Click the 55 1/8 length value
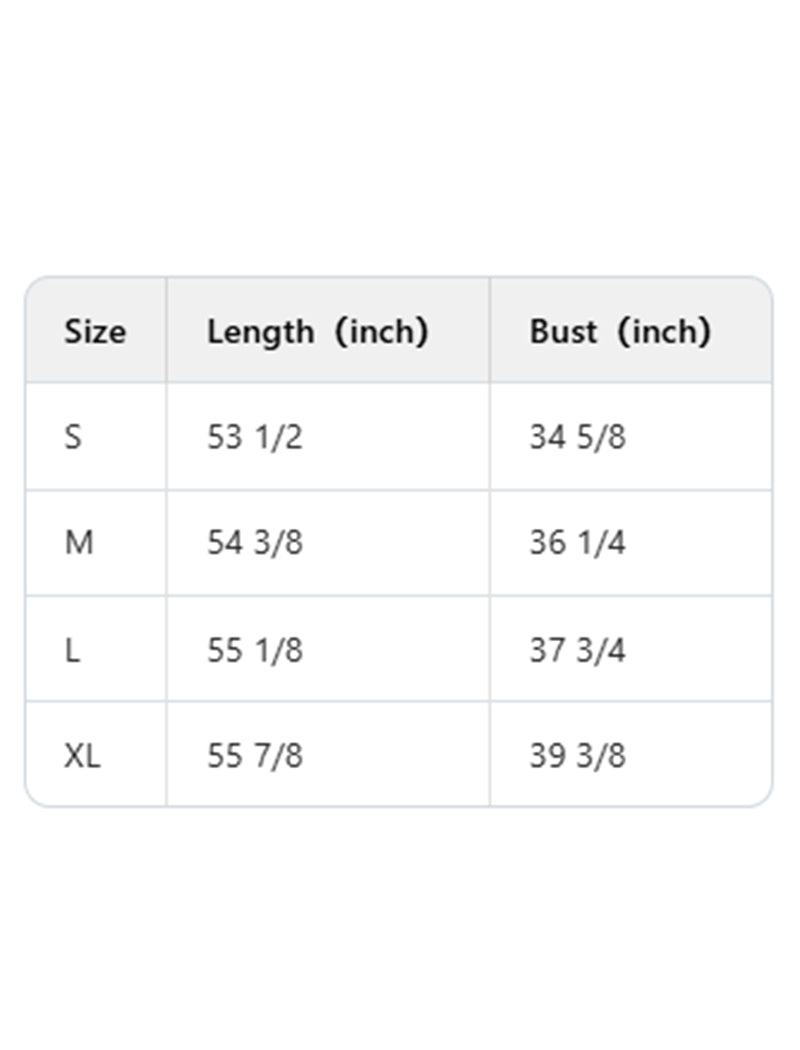This screenshot has width=800, height=1050. [x=254, y=650]
